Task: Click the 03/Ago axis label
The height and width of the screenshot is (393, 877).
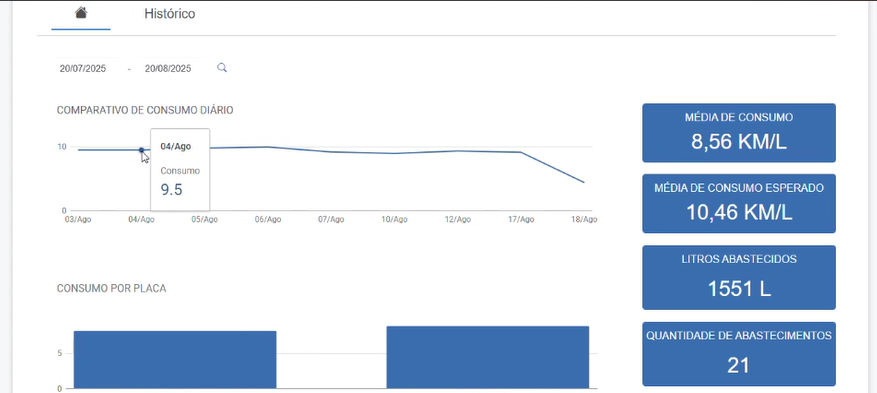Action: (x=78, y=220)
